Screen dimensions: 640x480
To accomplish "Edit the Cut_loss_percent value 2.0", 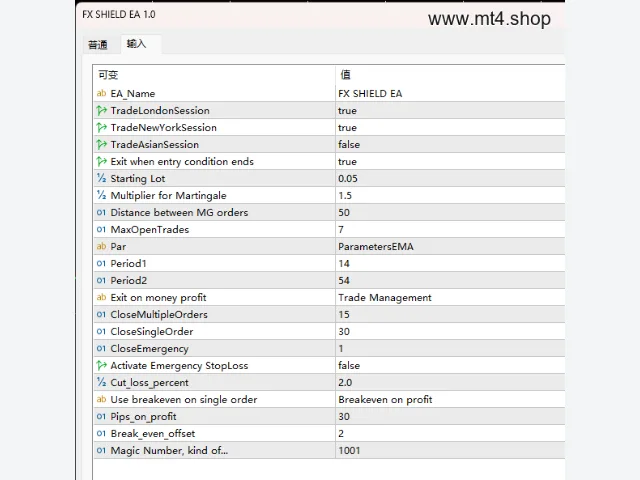I will tap(450, 382).
